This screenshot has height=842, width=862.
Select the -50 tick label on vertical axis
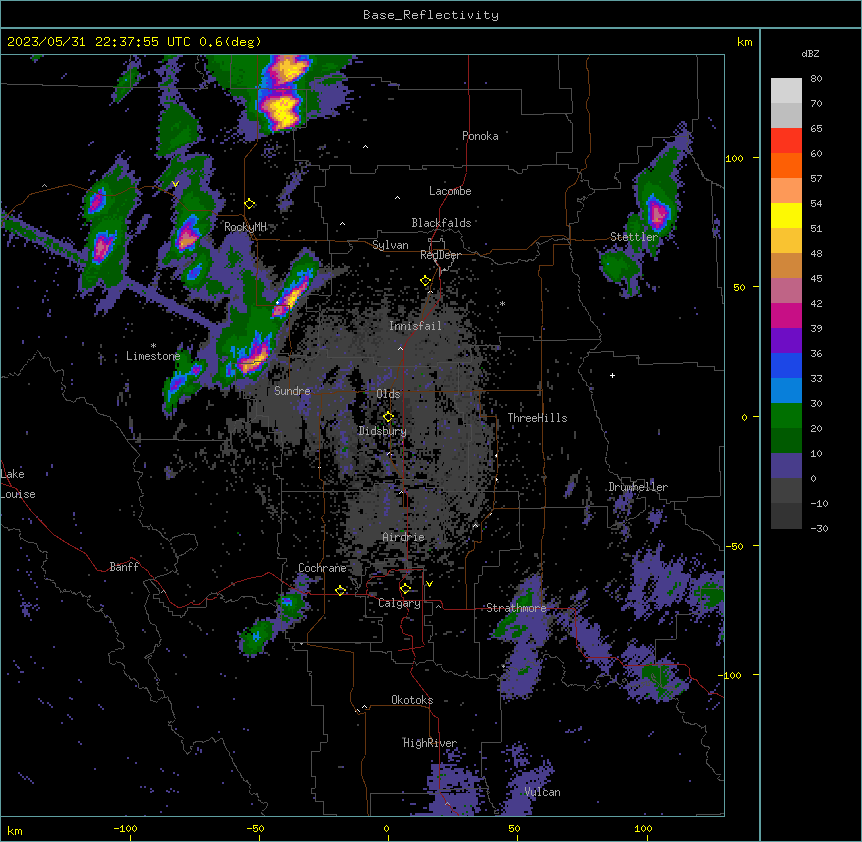coord(734,546)
